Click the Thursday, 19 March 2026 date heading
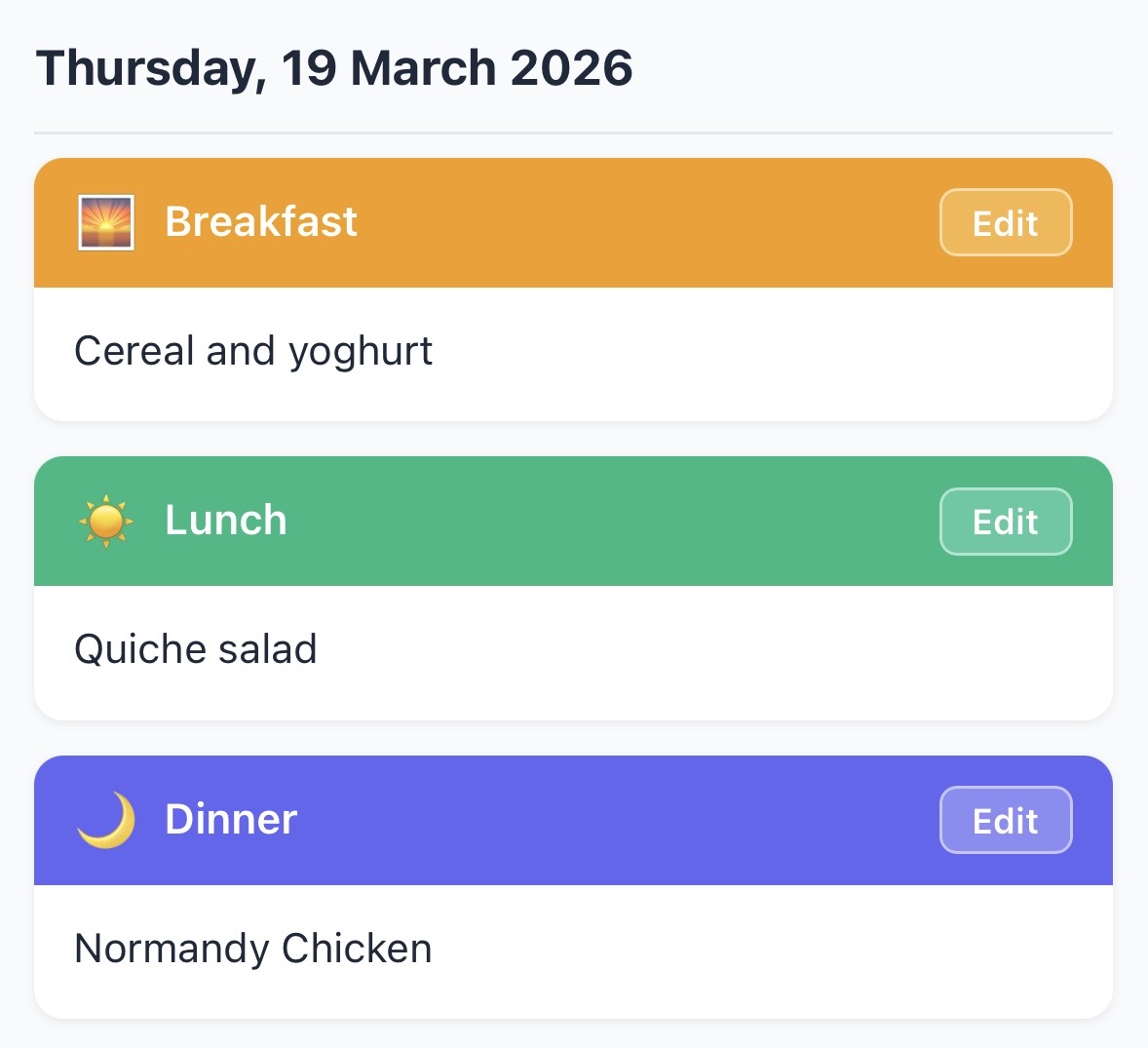This screenshot has width=1148, height=1048. (x=334, y=68)
